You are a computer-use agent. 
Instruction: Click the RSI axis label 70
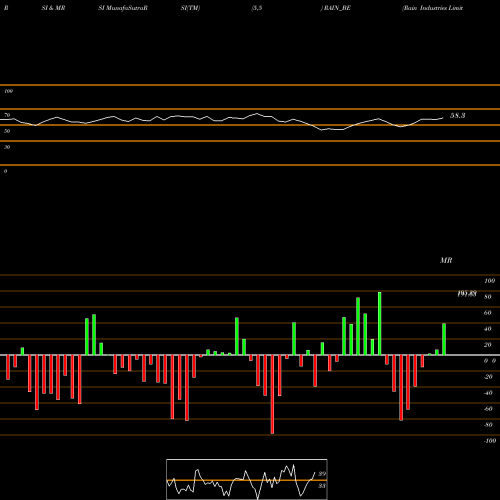pos(7,115)
